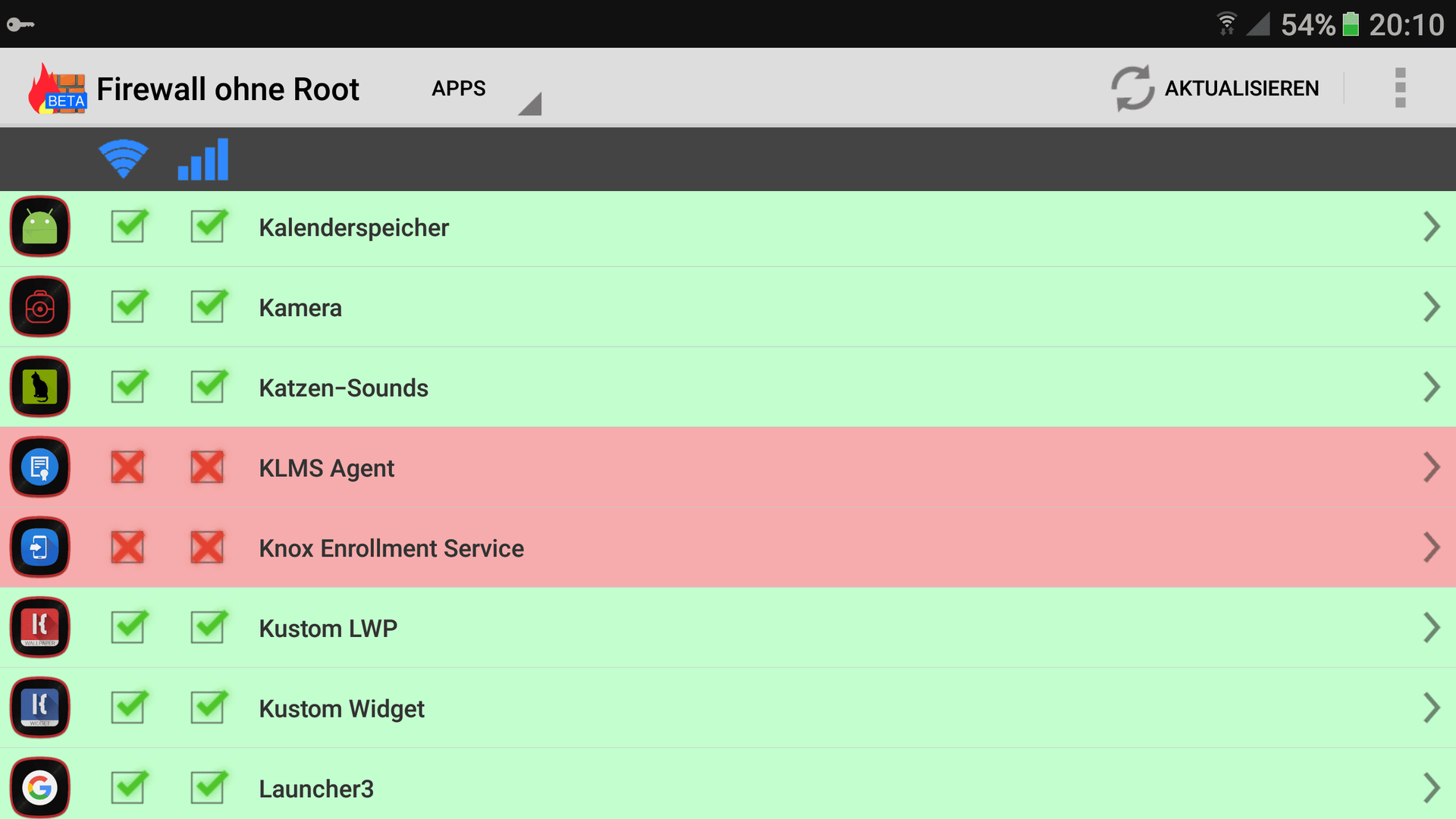The image size is (1456, 819).
Task: Tap the VPN key icon in status bar
Action: click(x=20, y=24)
